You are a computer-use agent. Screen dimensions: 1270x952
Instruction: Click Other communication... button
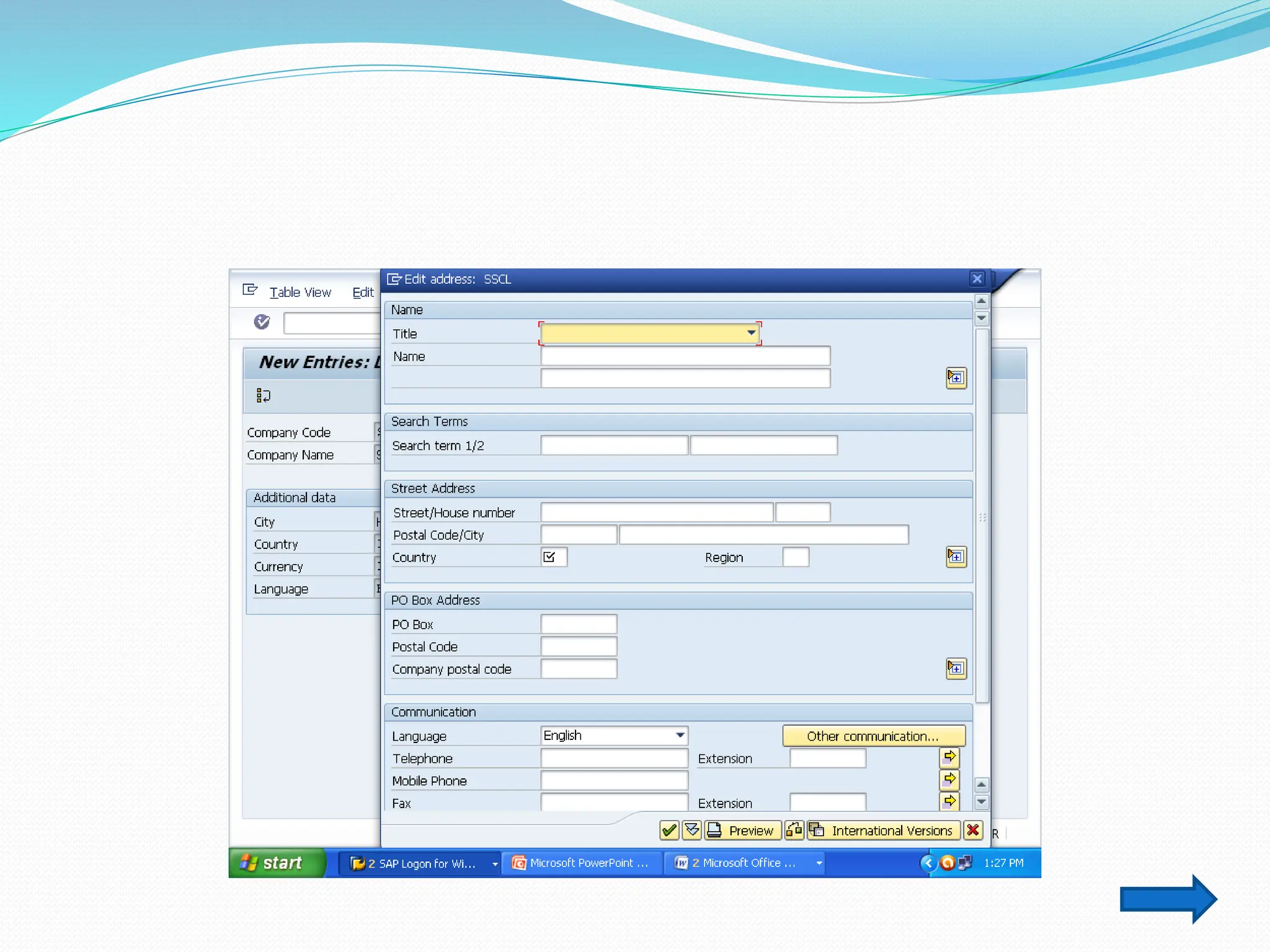874,736
